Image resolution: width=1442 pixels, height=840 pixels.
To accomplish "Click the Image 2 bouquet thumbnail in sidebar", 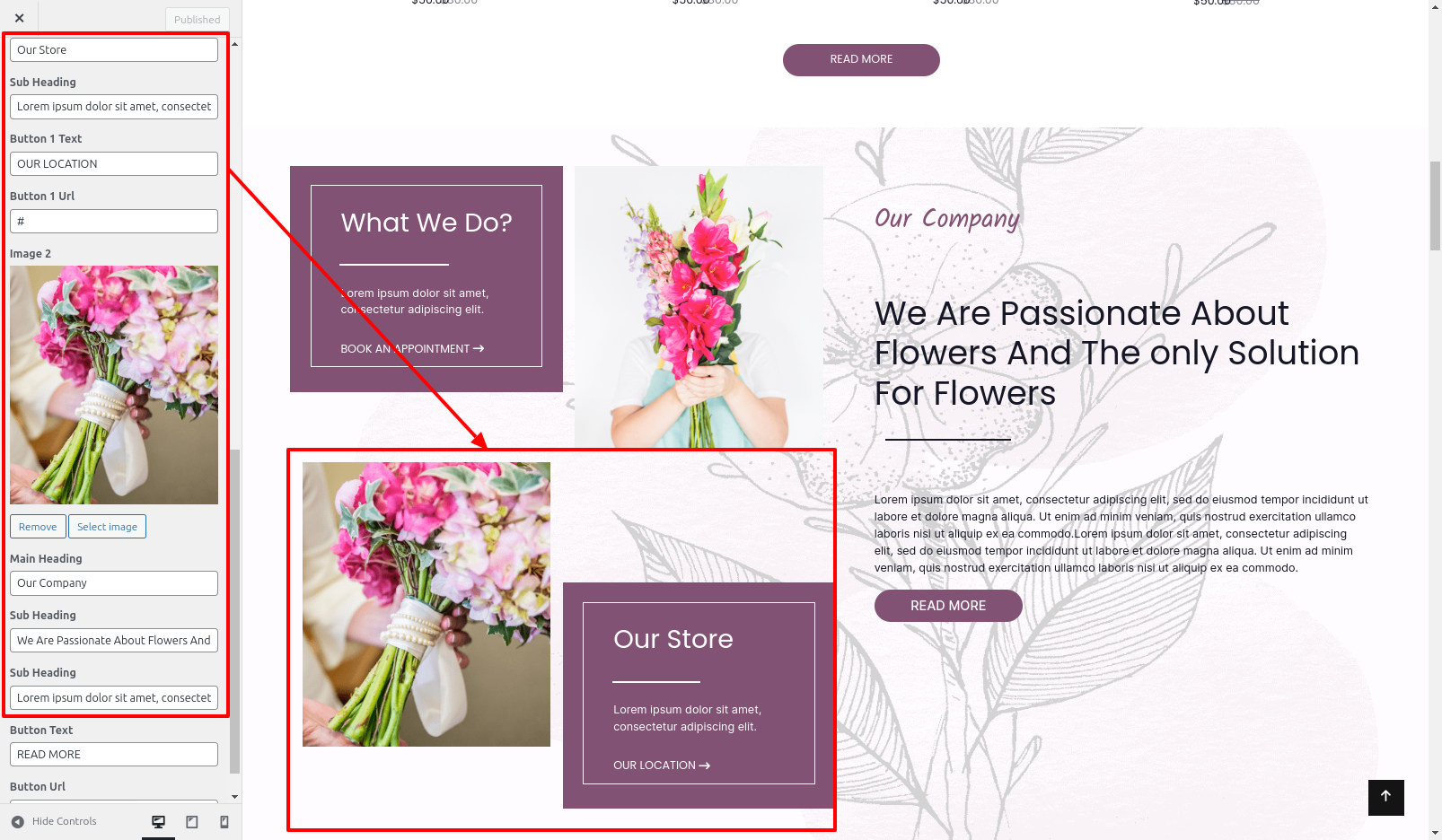I will coord(114,385).
